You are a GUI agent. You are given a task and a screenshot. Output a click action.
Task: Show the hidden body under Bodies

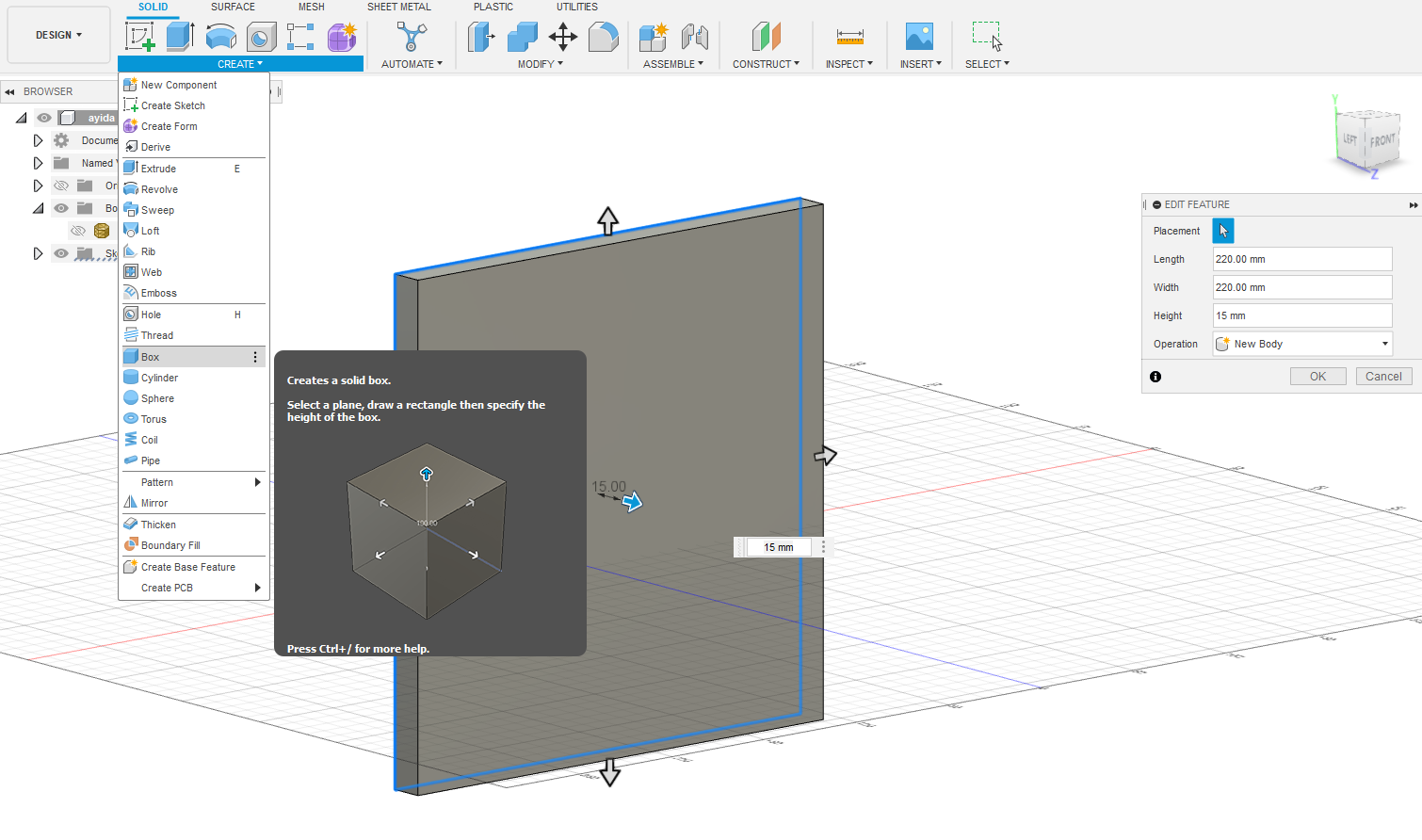coord(78,231)
